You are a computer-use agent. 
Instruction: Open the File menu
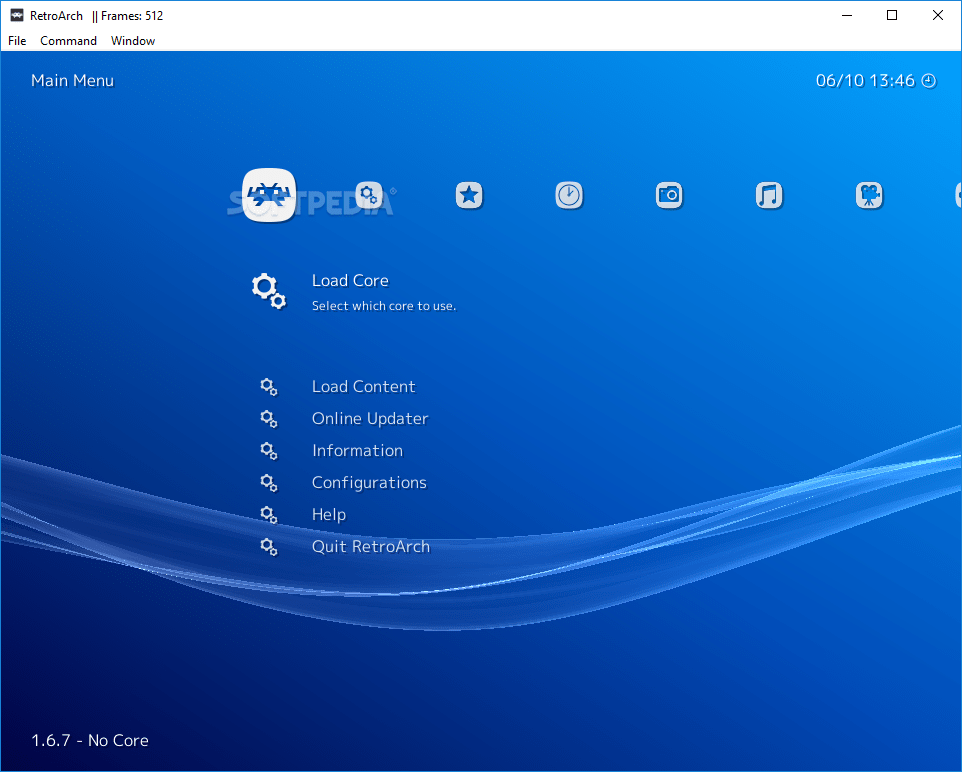17,41
